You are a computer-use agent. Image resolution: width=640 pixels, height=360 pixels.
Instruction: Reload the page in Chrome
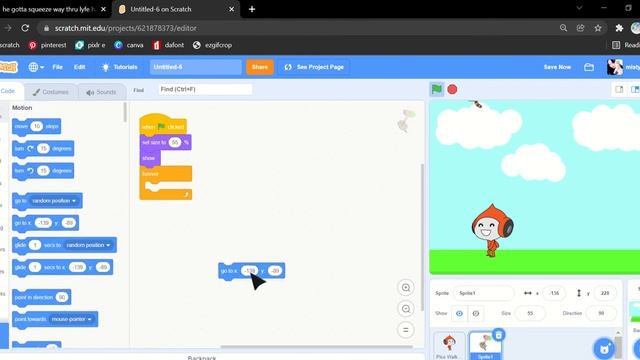coord(25,28)
